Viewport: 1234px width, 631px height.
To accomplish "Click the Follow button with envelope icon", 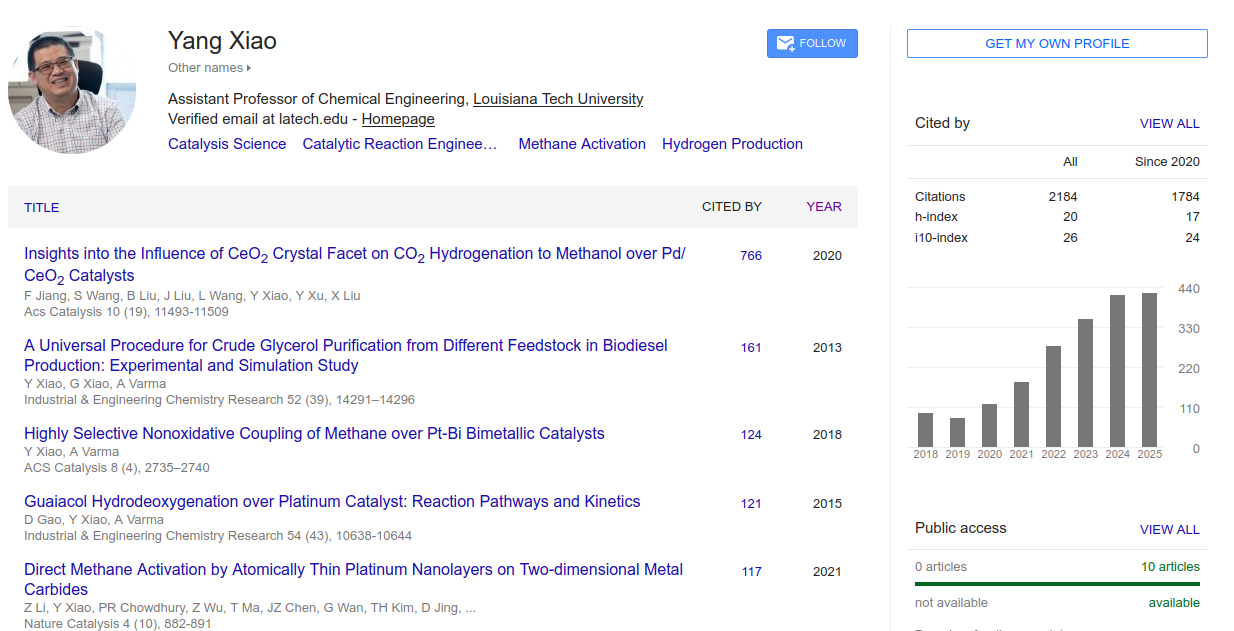I will 811,43.
